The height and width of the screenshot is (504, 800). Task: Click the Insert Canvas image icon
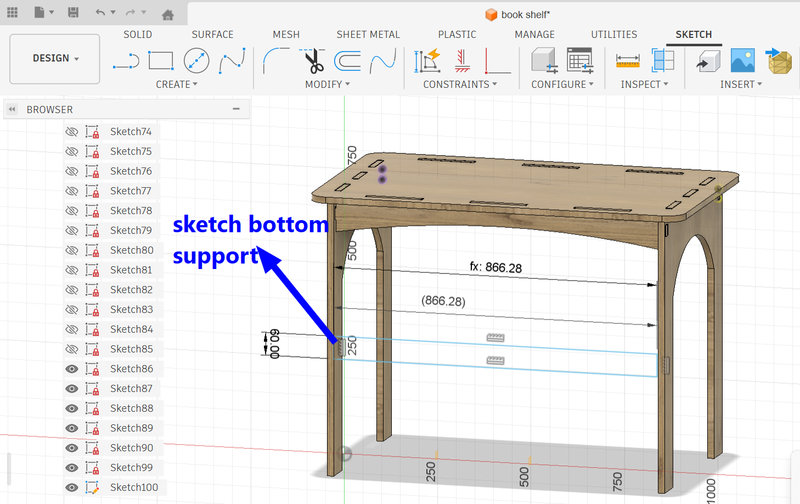point(743,61)
